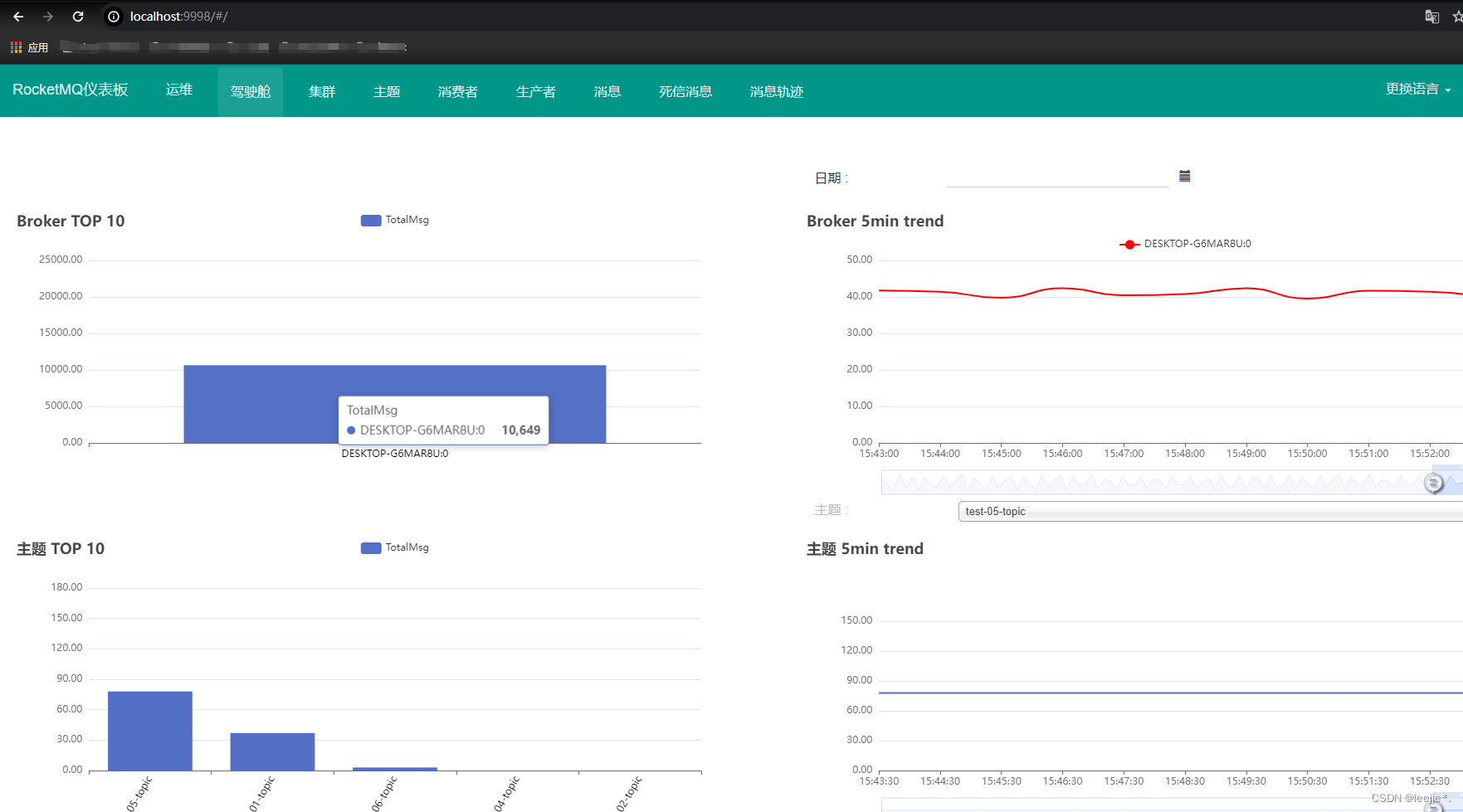Click the Broker trend zoom slider handle

pyautogui.click(x=1433, y=483)
